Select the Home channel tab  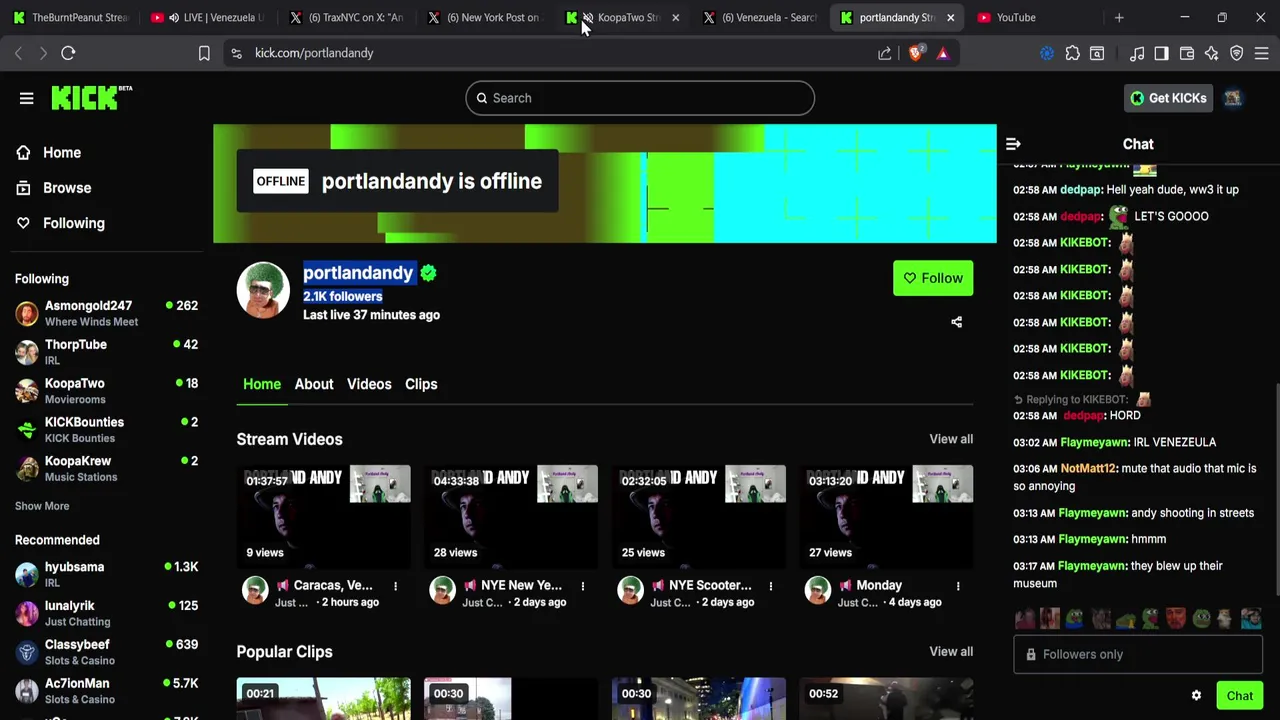point(262,384)
